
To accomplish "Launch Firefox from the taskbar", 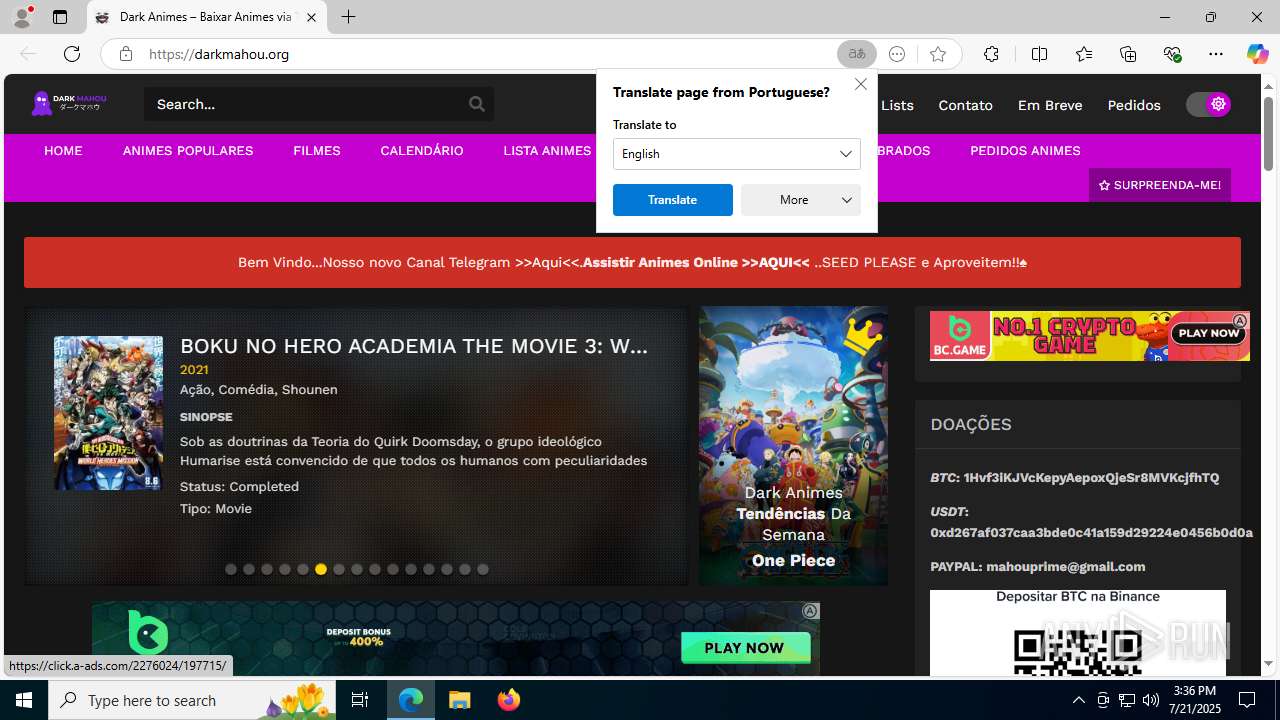I will (508, 700).
